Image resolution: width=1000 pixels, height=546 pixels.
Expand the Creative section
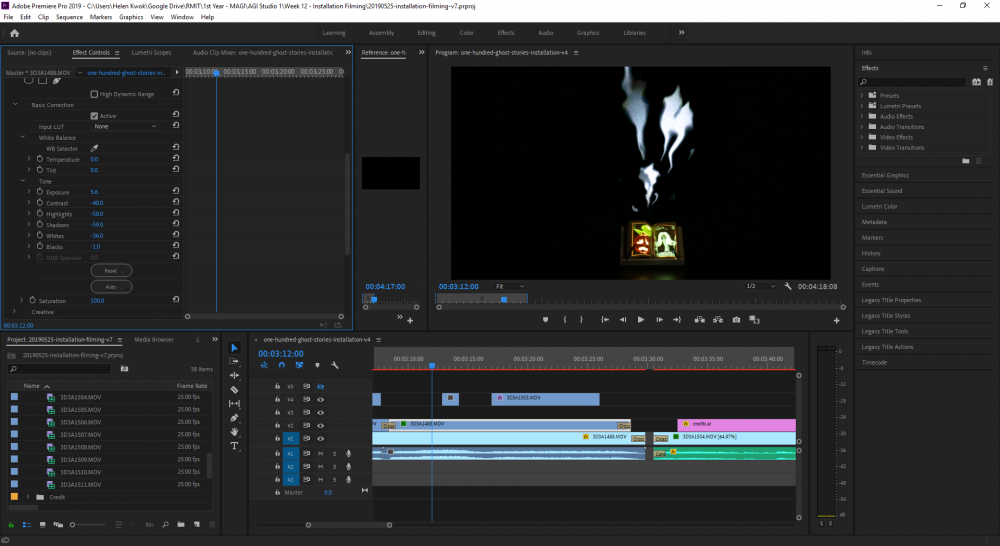pos(14,311)
